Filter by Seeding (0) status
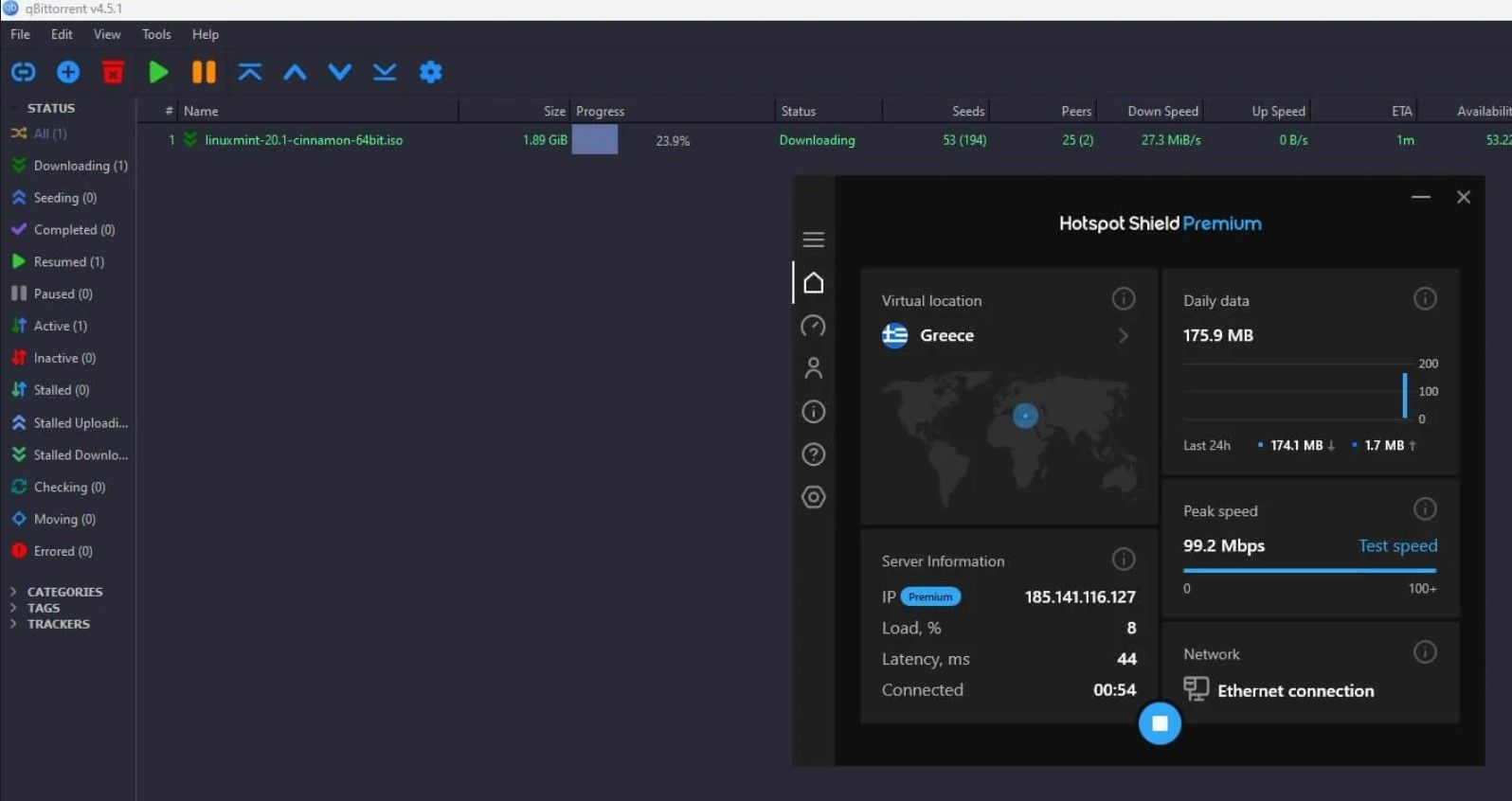The image size is (1512, 801). coord(54,198)
